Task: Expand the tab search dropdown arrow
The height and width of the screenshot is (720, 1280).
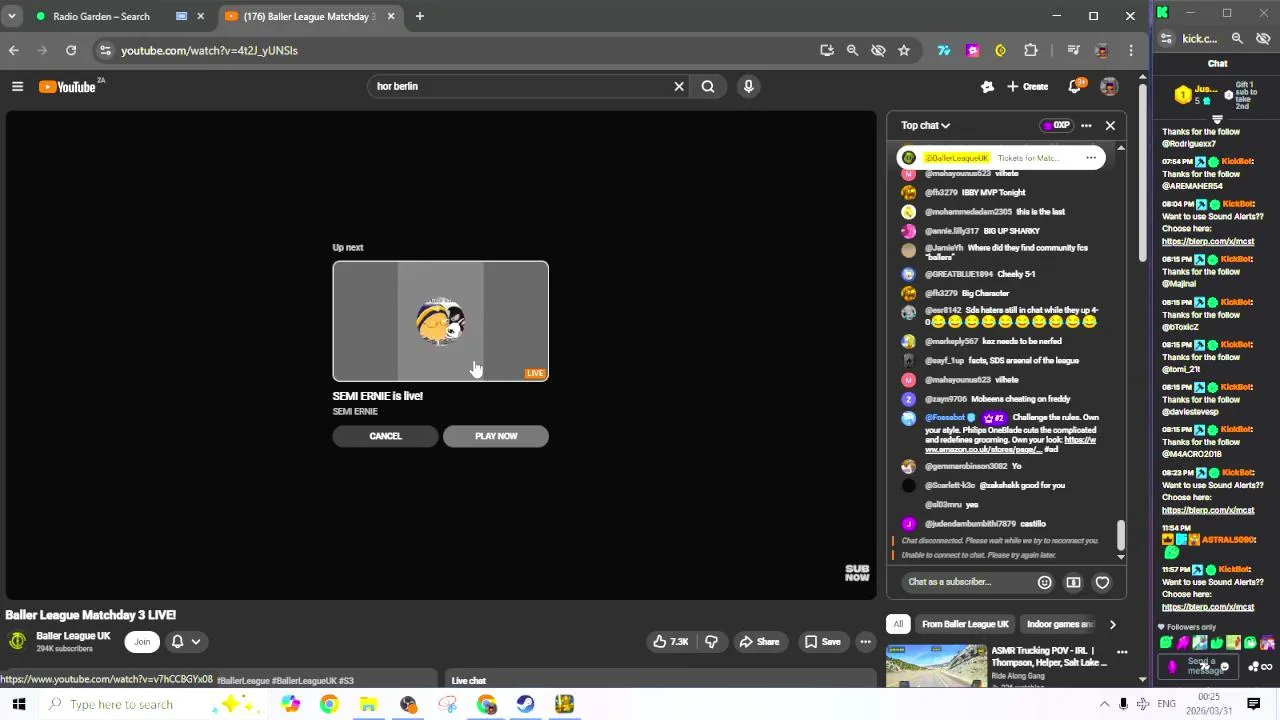Action: point(11,16)
